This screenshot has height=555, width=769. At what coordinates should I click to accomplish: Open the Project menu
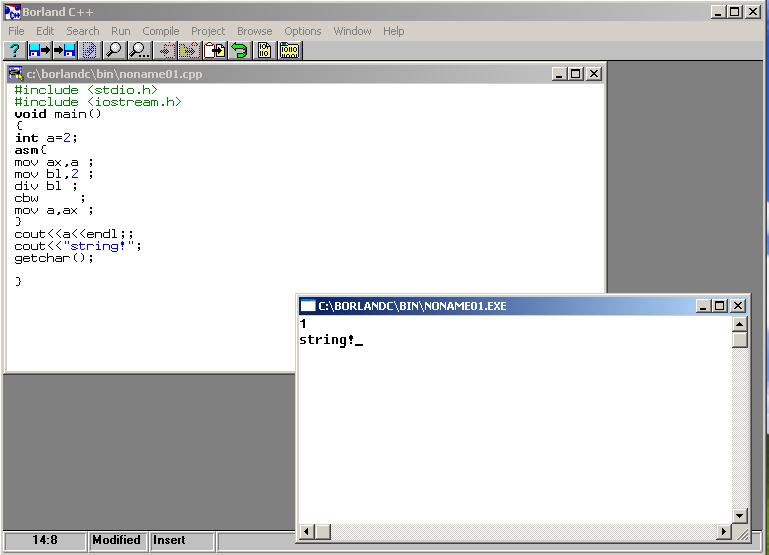point(208,31)
